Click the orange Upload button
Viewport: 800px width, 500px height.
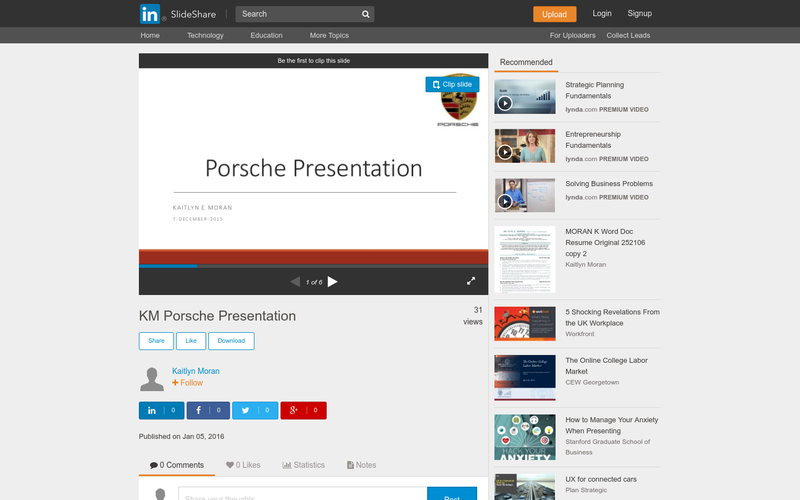pos(555,14)
